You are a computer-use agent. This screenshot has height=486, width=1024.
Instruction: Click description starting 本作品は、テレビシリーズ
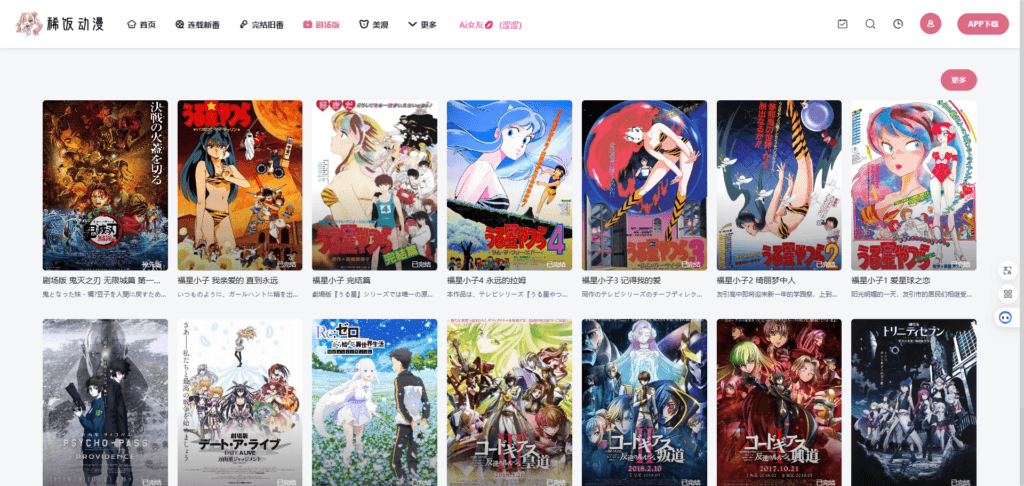pyautogui.click(x=505, y=294)
